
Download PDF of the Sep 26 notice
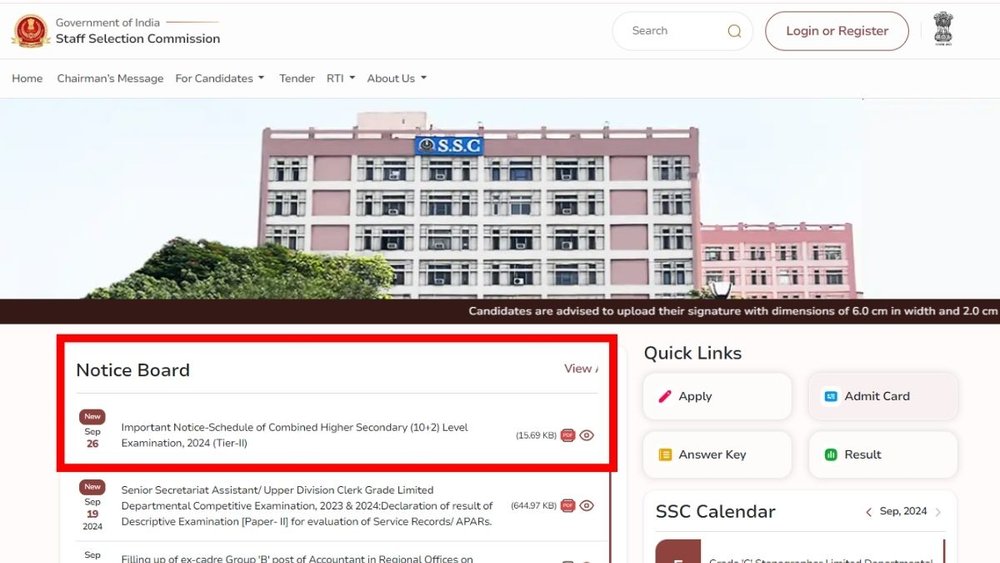point(568,435)
